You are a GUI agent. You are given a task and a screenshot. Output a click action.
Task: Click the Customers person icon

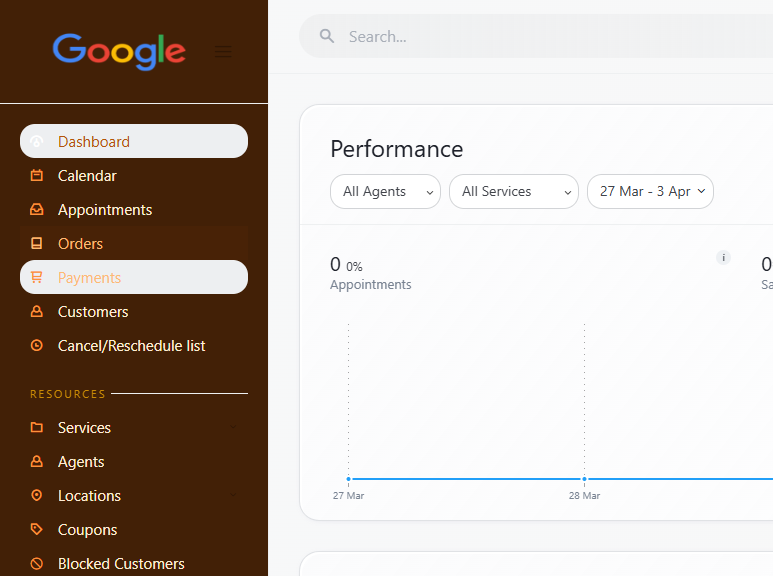(37, 312)
